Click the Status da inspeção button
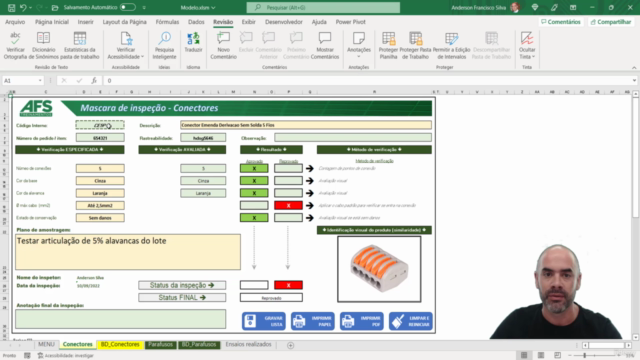 182,285
